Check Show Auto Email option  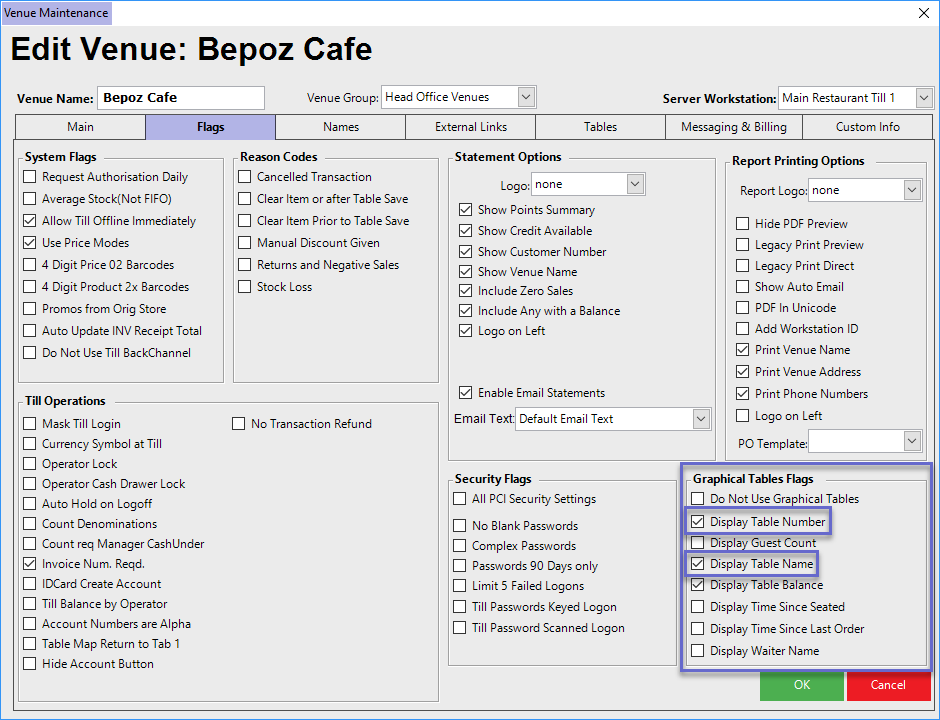click(742, 287)
